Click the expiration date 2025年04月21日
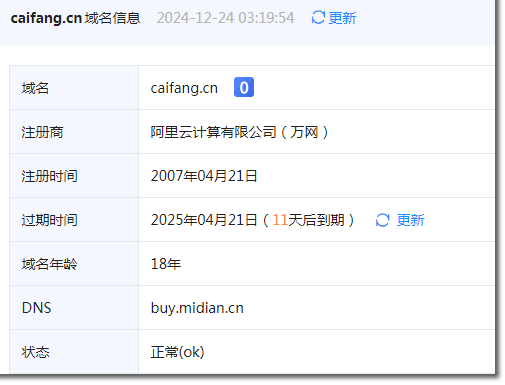 204,220
